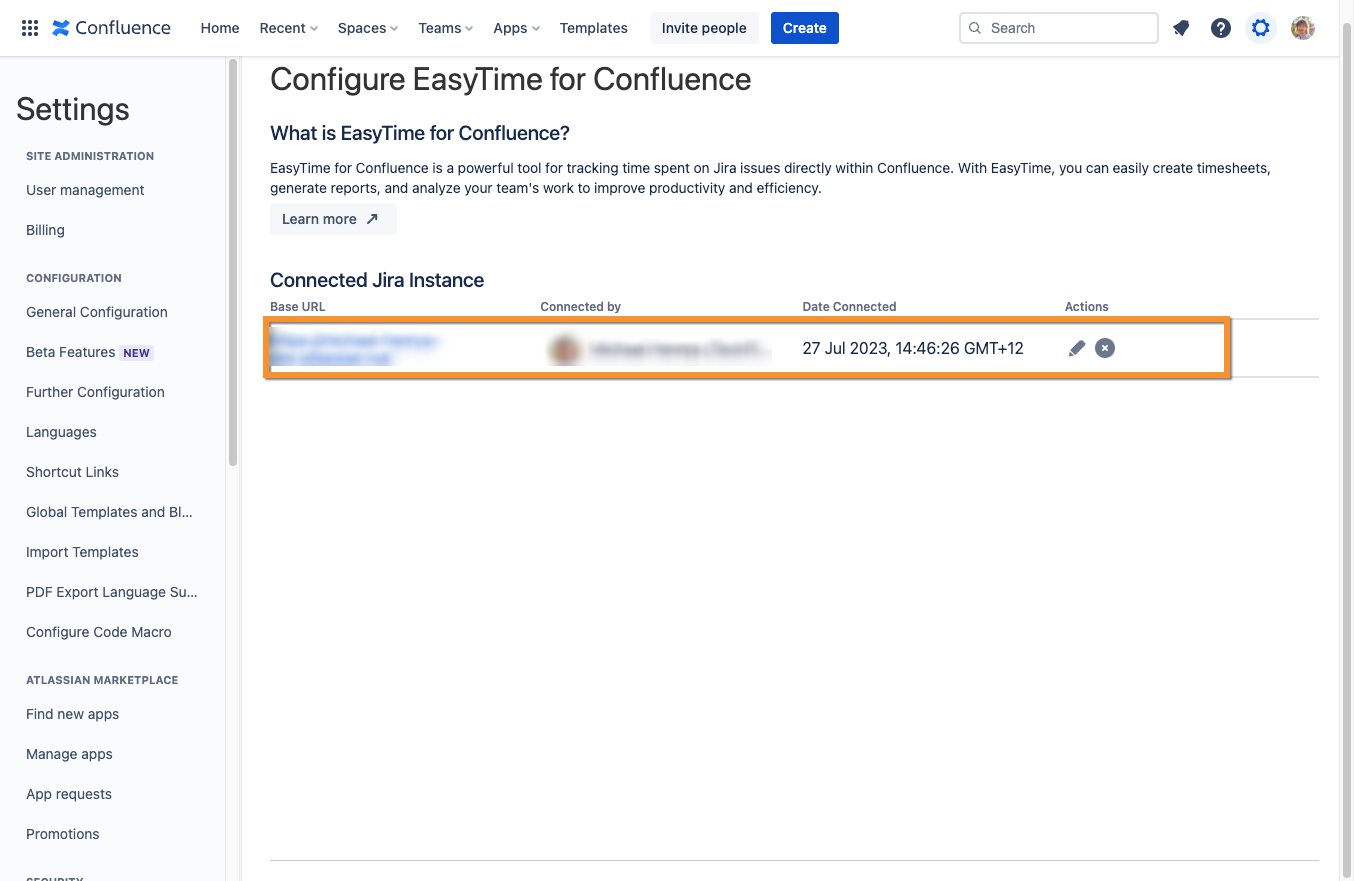The image size is (1354, 881).
Task: Click the Connected by column header
Action: point(581,307)
